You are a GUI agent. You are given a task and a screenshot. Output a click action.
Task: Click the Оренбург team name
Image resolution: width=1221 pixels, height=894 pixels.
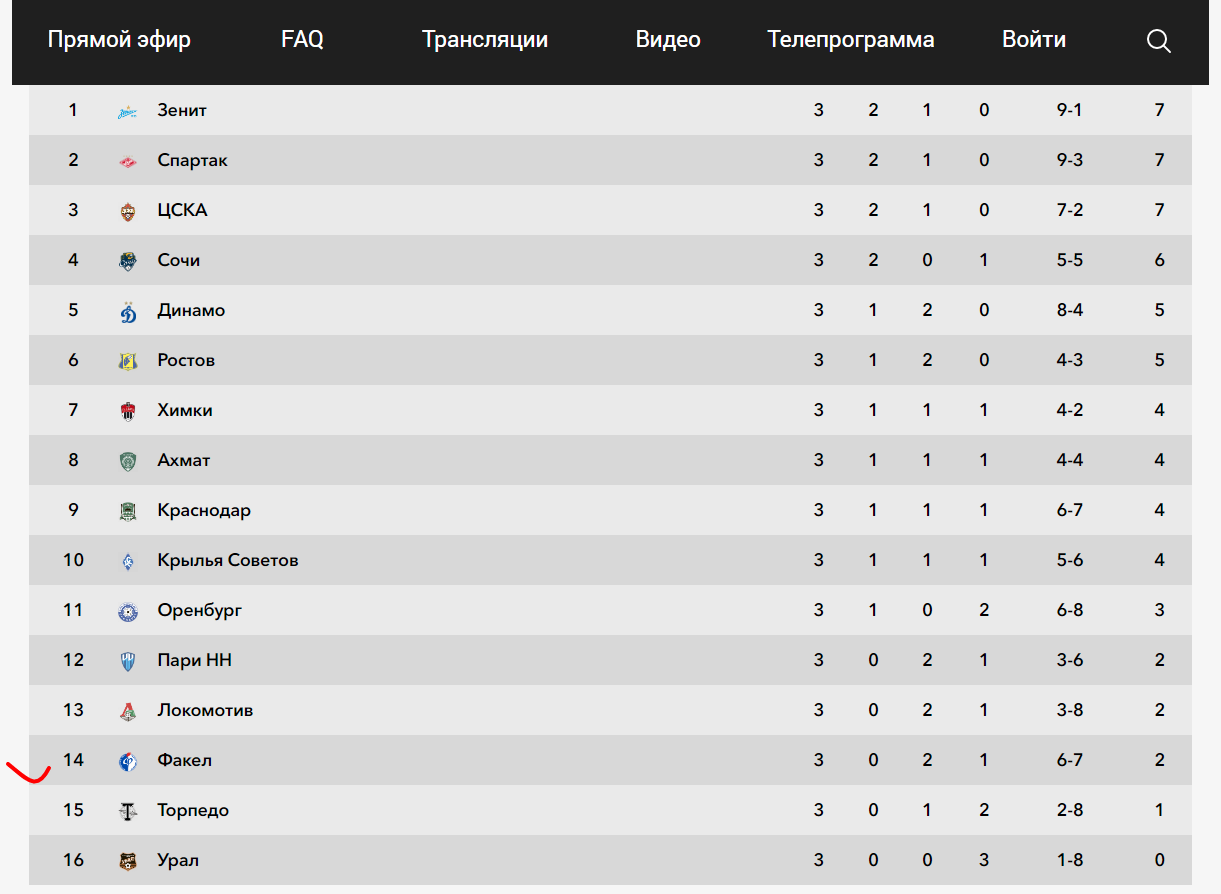click(x=200, y=610)
